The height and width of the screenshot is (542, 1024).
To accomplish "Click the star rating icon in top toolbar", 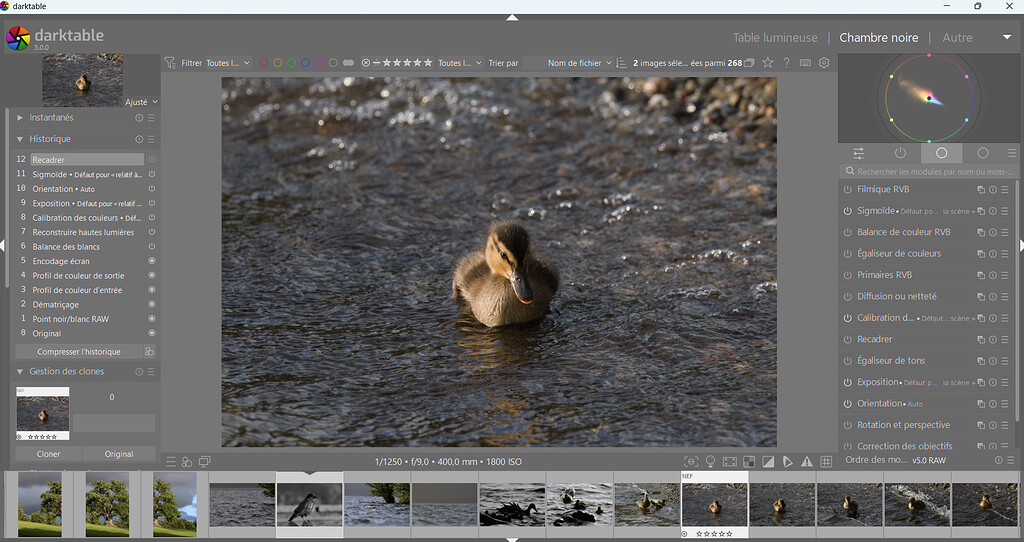I will (767, 63).
